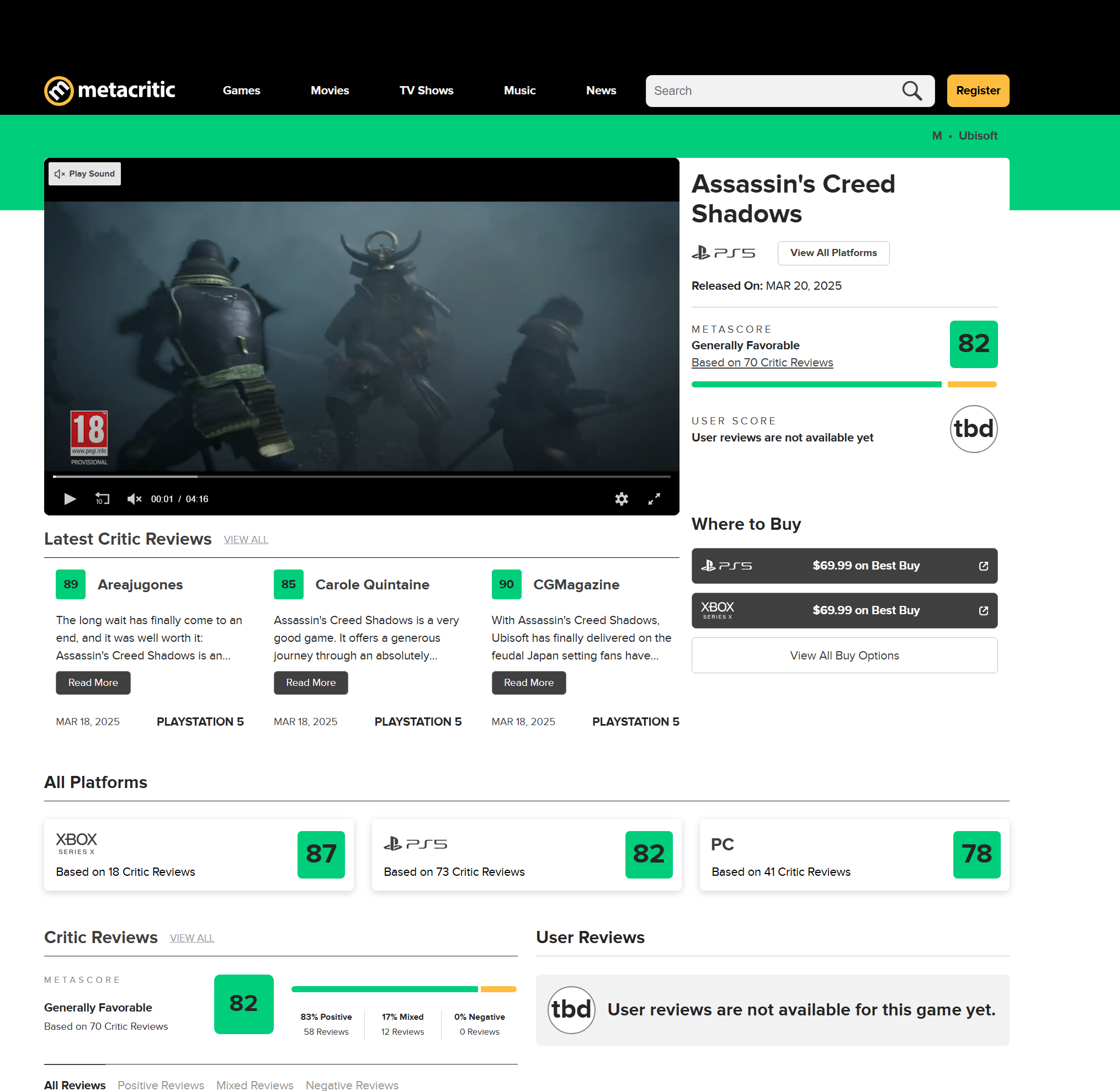Viewport: 1120px width, 1091px height.
Task: Select the All Reviews tab
Action: pos(75,1085)
